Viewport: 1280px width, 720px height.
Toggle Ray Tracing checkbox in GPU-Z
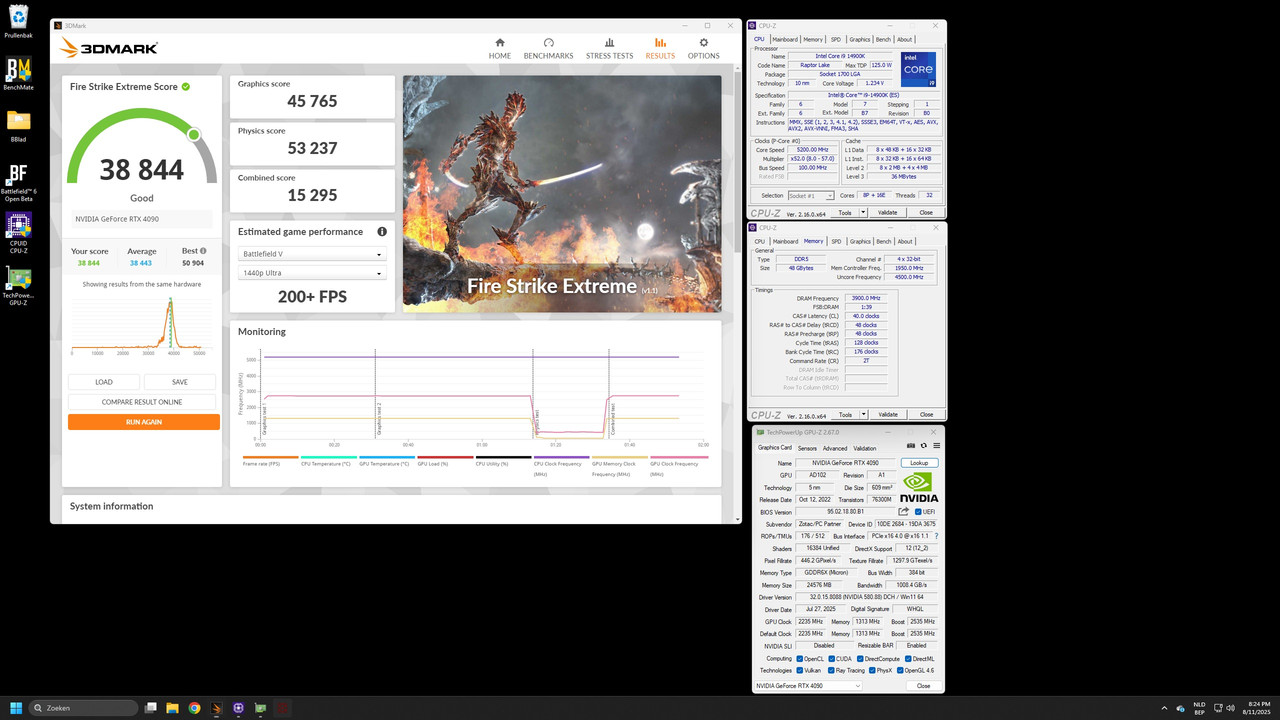(831, 670)
